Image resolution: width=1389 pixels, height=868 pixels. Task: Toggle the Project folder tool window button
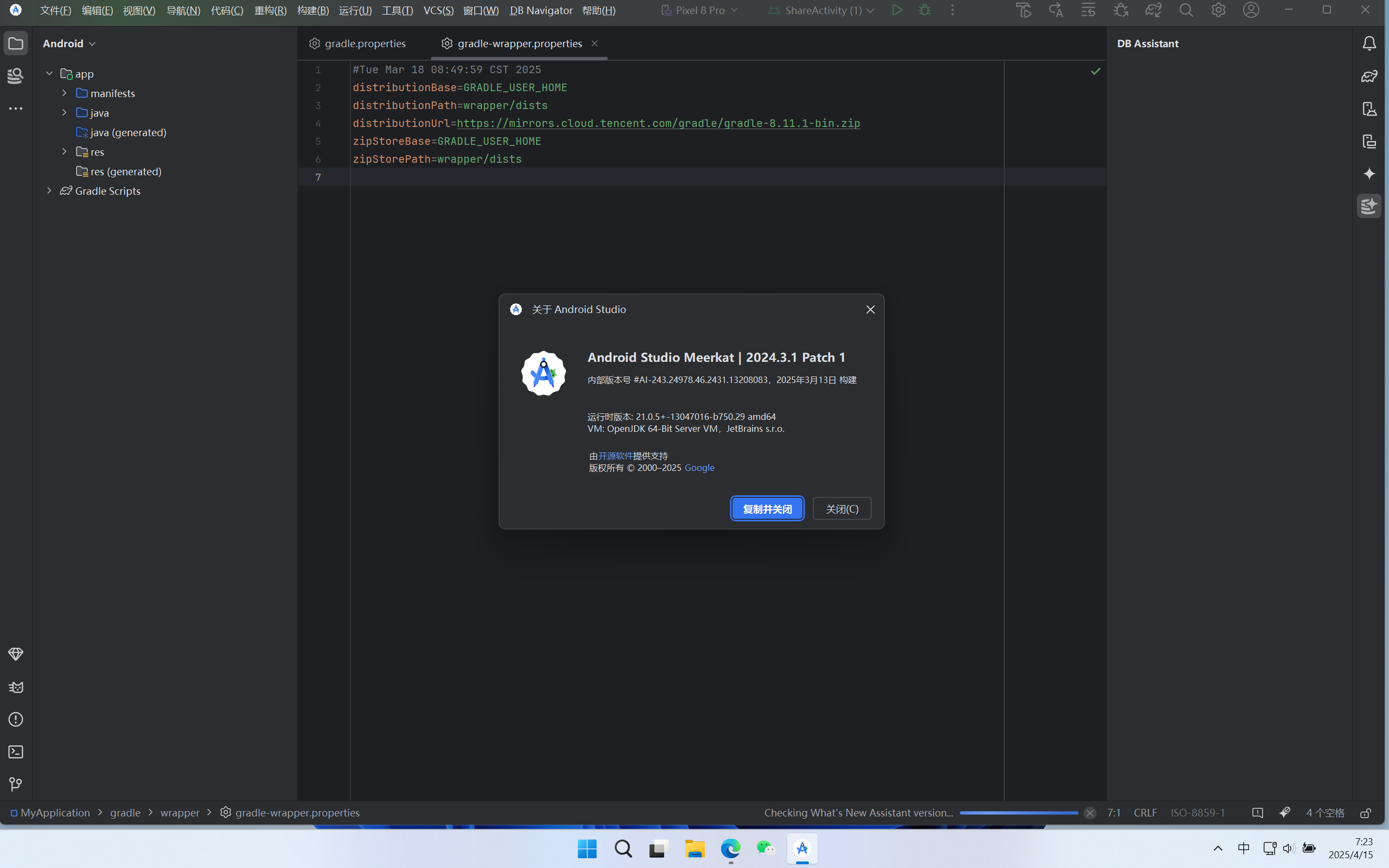click(x=16, y=43)
